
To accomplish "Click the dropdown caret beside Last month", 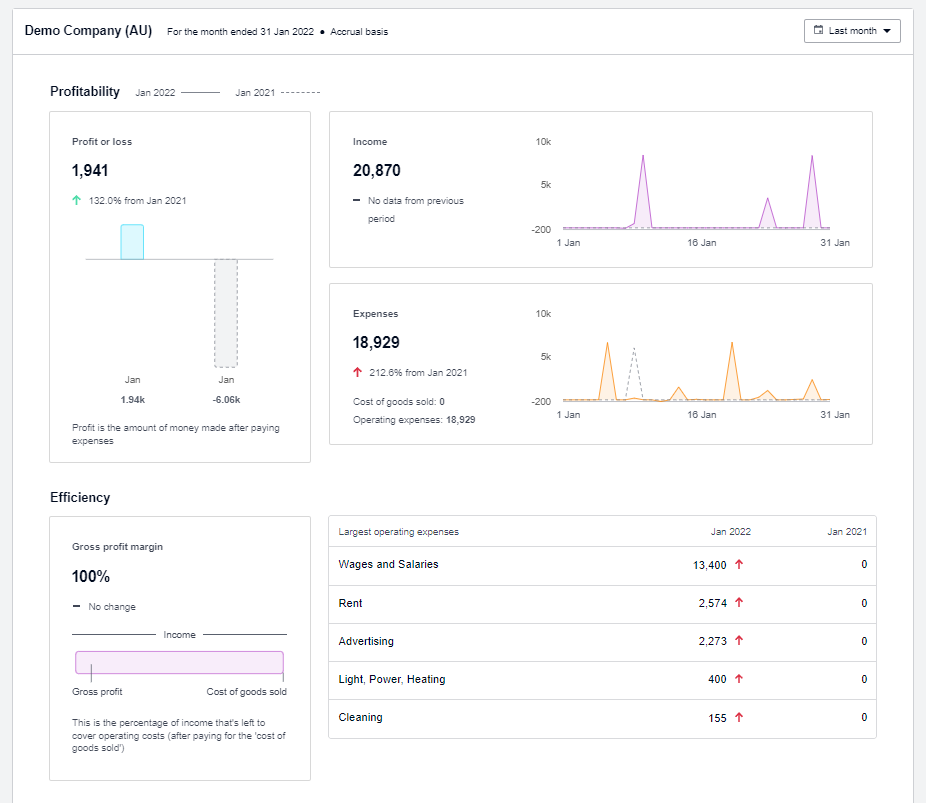I will [x=886, y=31].
